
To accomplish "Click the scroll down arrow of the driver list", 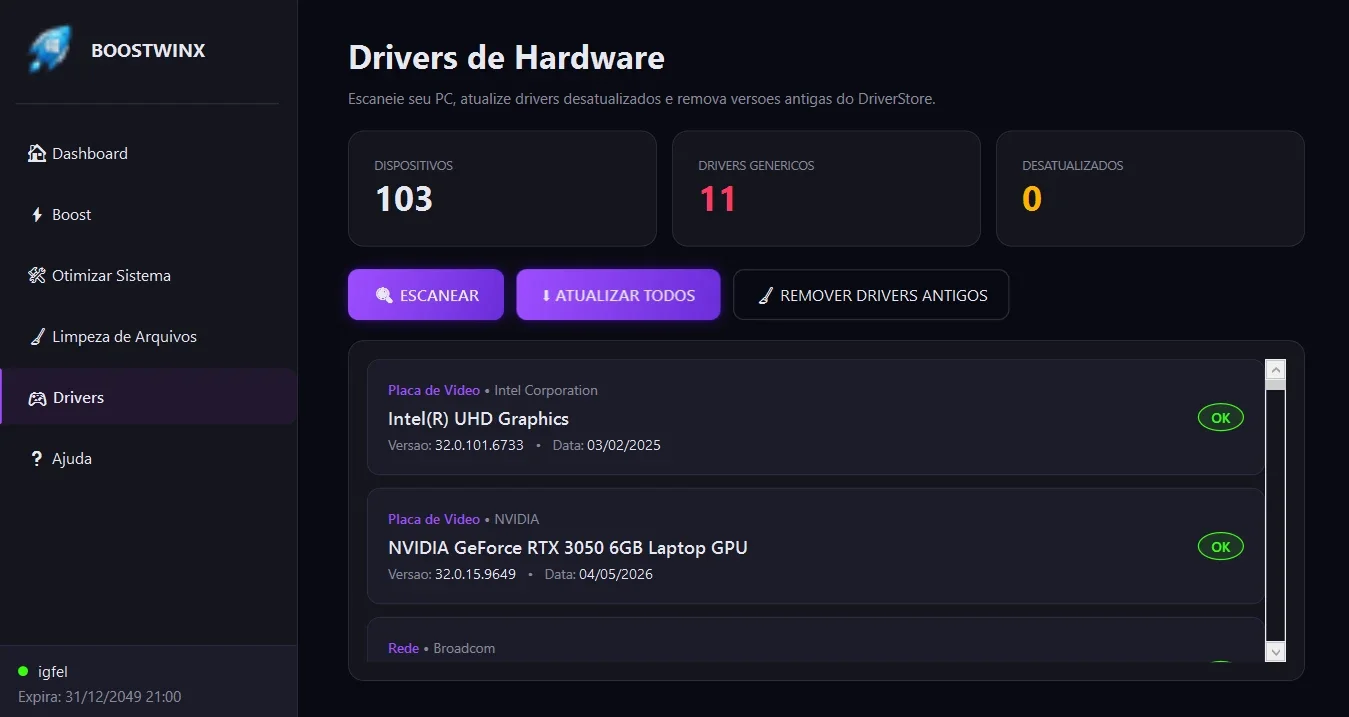I will coord(1275,651).
